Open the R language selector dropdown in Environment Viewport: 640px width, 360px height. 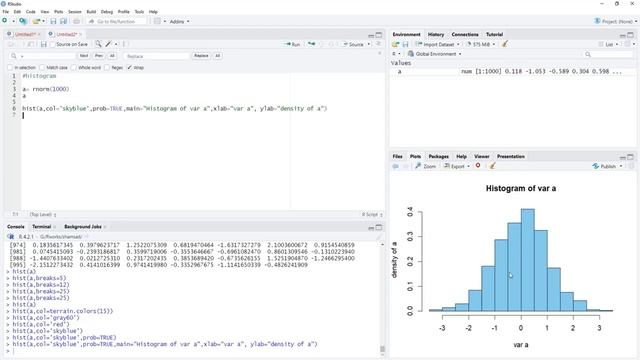click(396, 54)
